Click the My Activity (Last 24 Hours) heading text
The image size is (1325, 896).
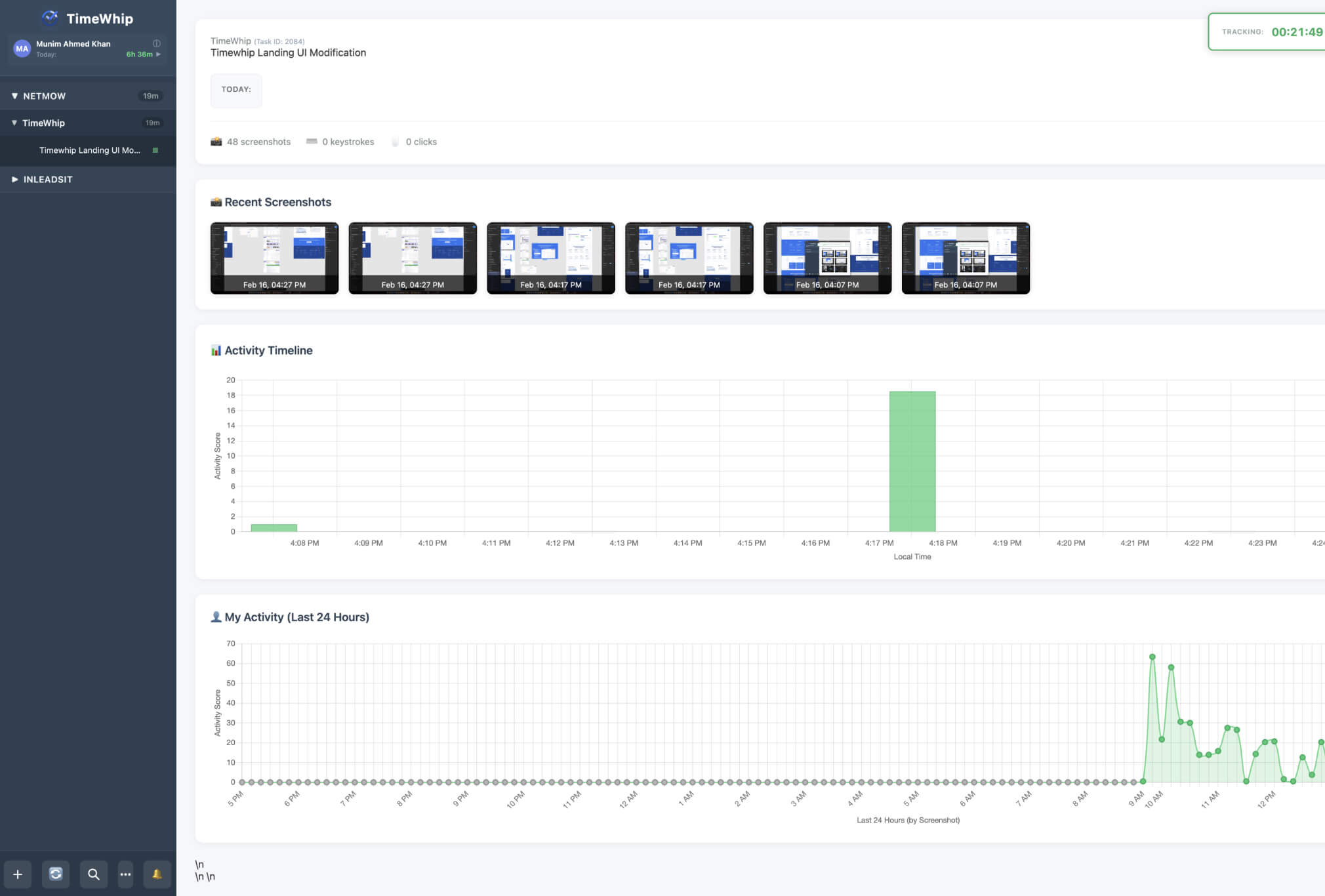[297, 617]
